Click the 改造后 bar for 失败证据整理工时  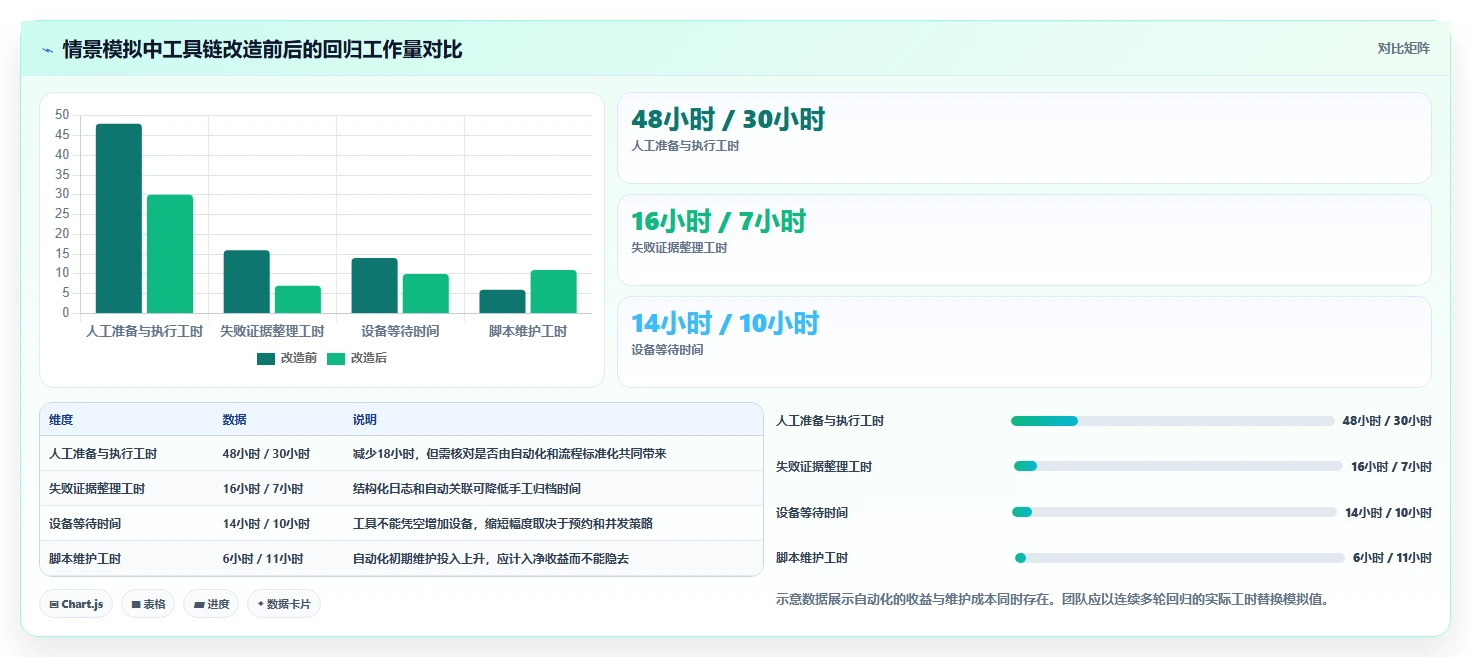(298, 299)
